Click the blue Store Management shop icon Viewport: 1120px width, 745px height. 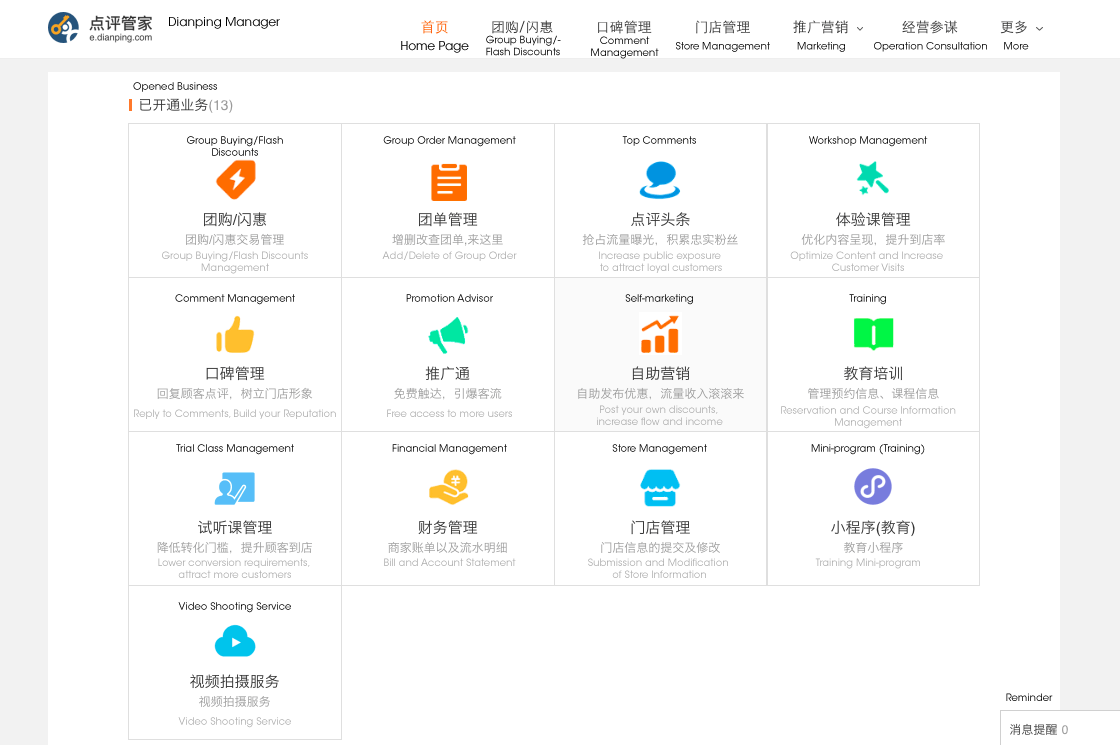tap(660, 488)
